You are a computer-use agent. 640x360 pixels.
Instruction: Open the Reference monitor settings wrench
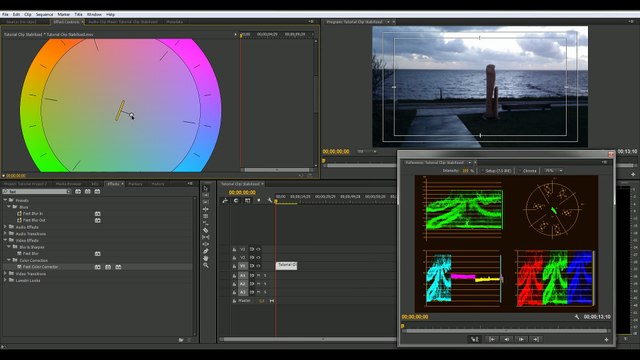[577, 317]
